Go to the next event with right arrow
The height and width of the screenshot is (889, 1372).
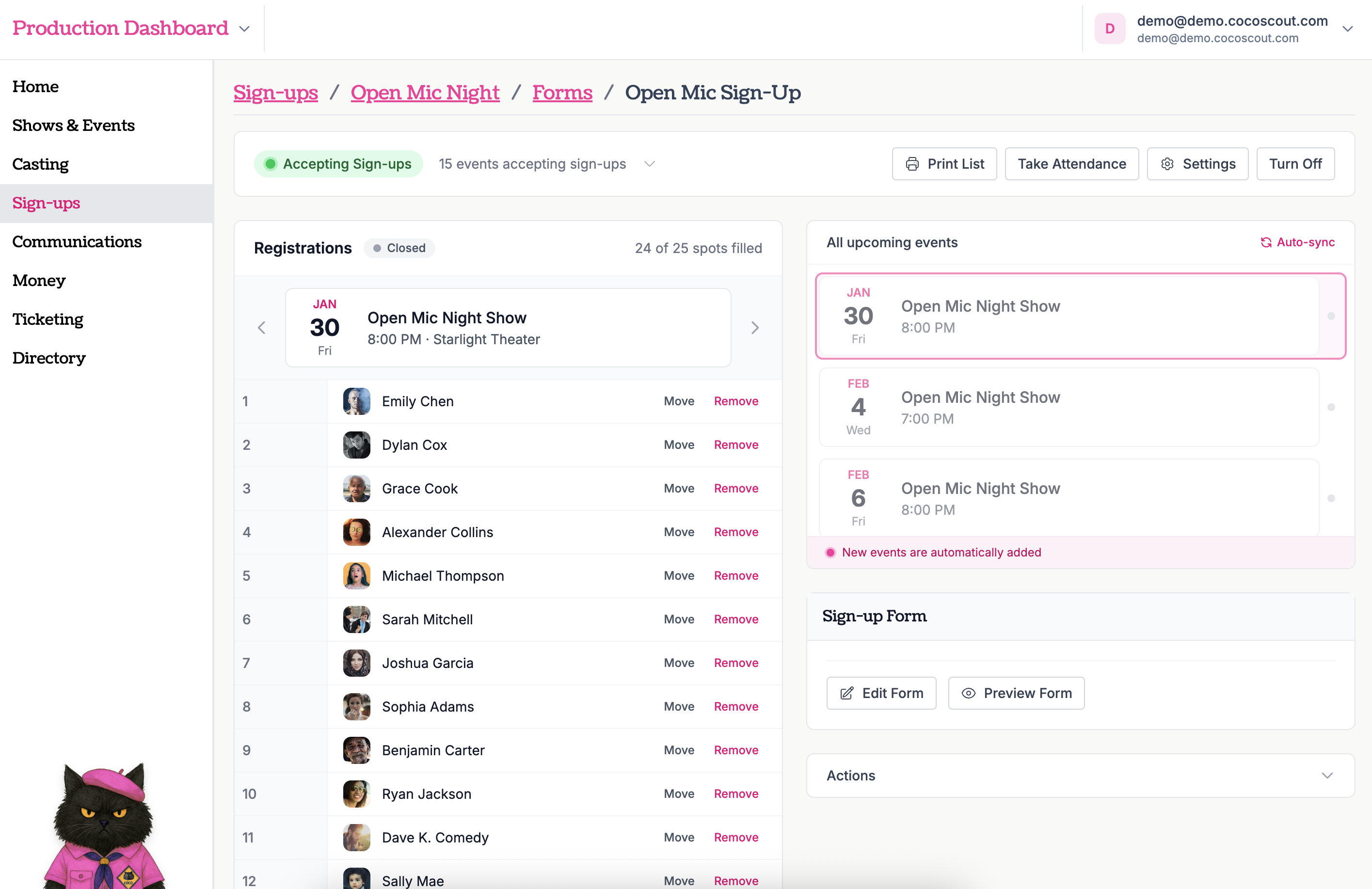[754, 328]
